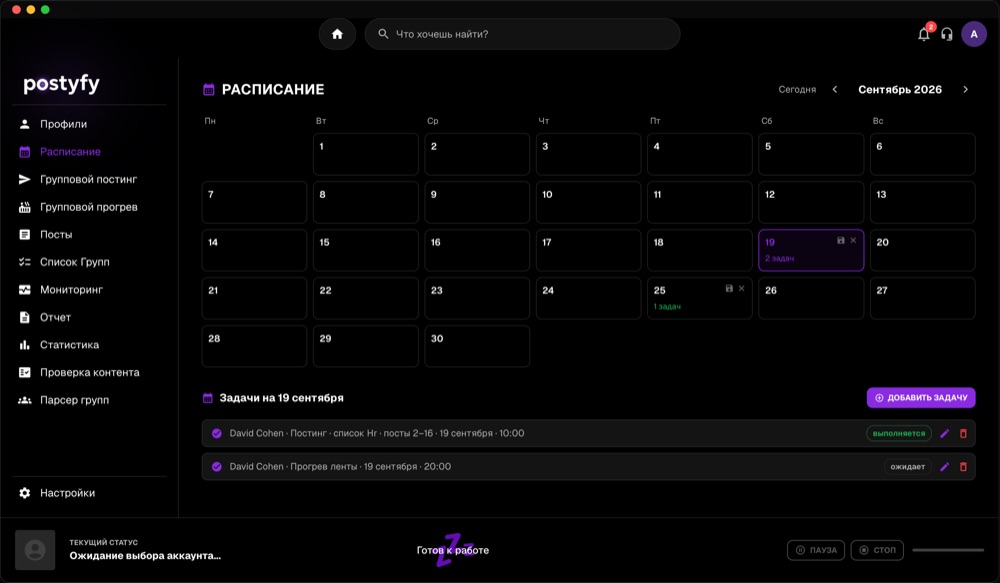Open the notifications bell
1000x583 pixels.
923,34
